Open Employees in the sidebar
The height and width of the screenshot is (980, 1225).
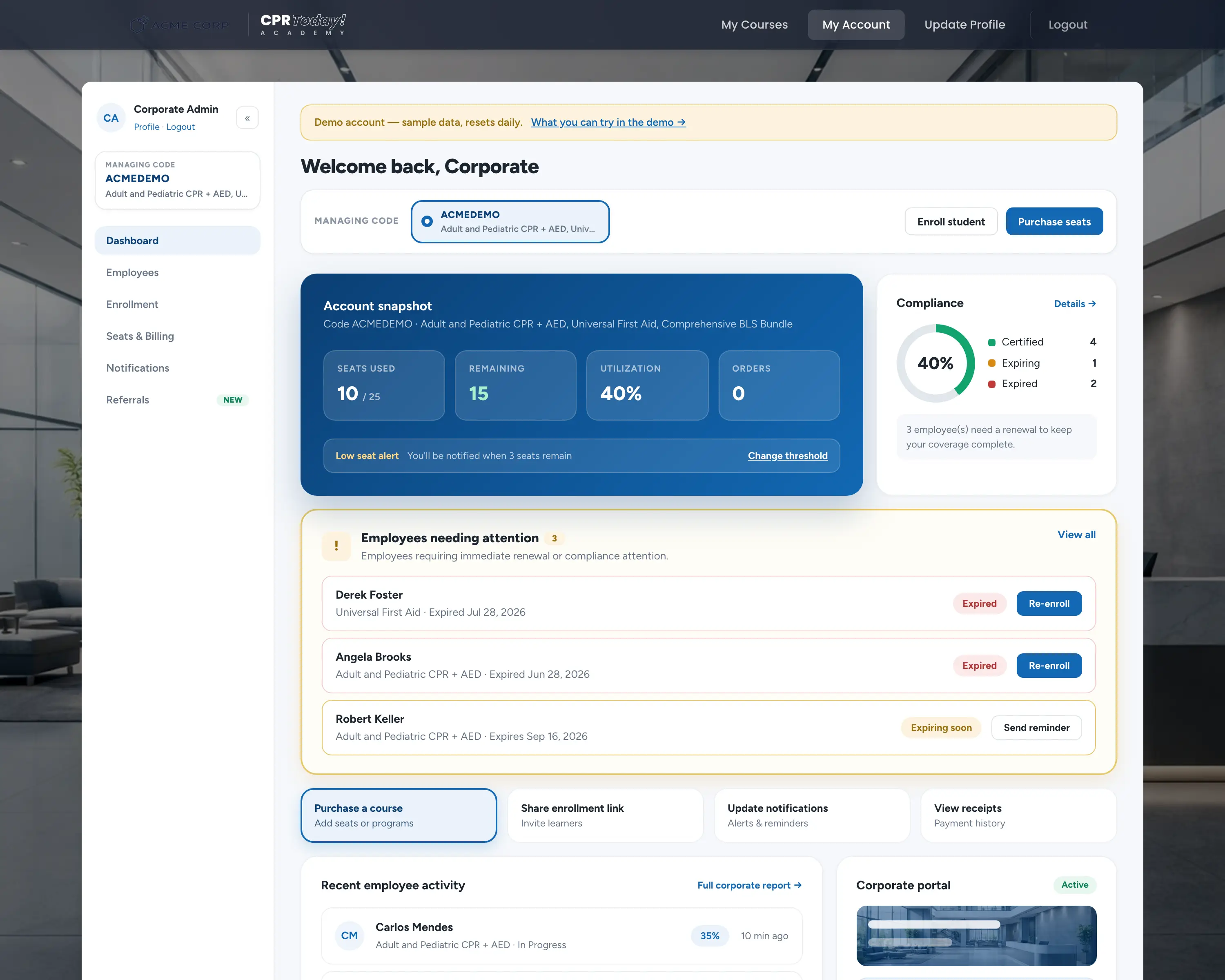coord(177,273)
